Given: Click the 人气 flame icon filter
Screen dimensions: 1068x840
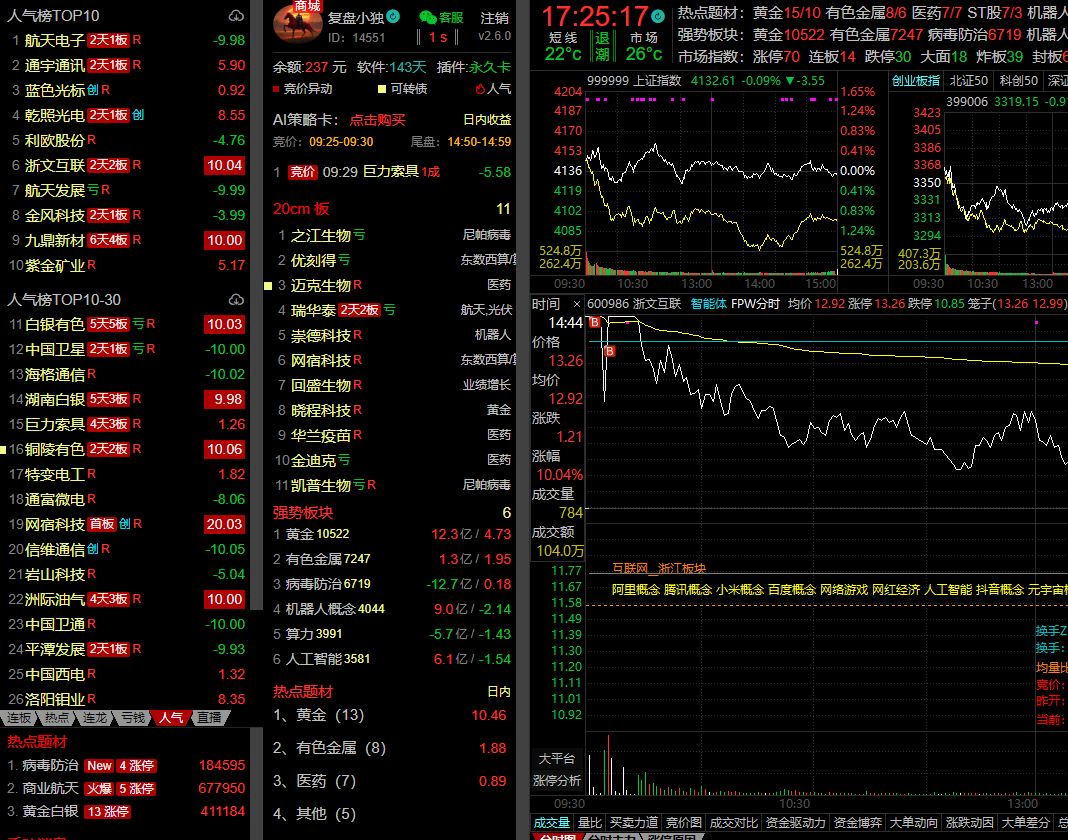Looking at the screenshot, I should 492,89.
